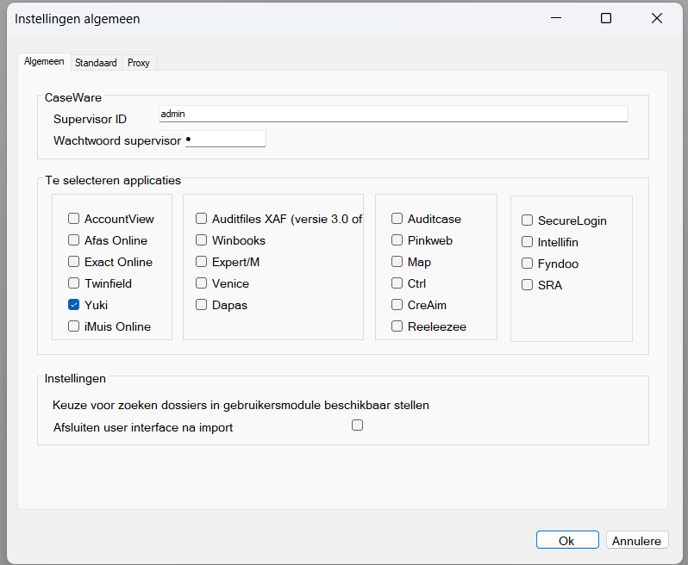Close the Instellingen algemeen dialog
This screenshot has height=565, width=688.
(x=657, y=18)
